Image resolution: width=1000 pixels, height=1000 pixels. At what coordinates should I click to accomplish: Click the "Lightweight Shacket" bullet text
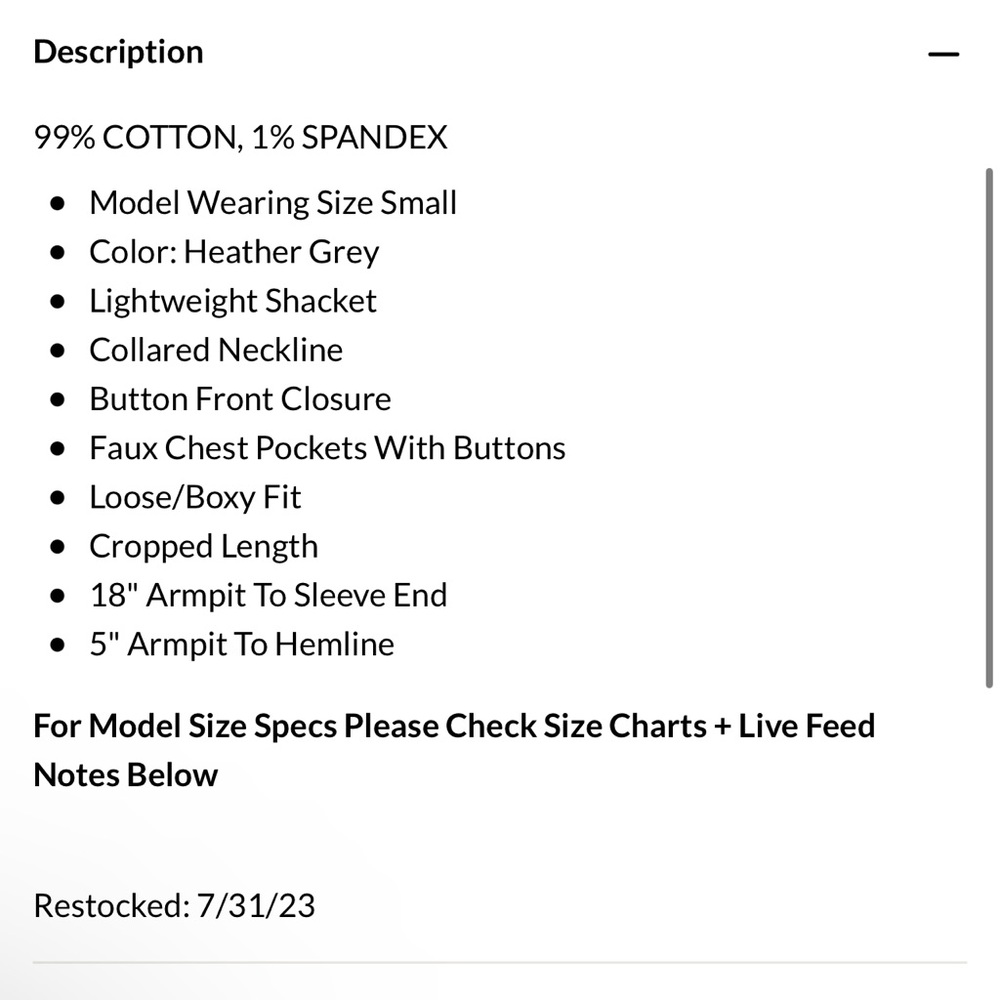(x=232, y=301)
